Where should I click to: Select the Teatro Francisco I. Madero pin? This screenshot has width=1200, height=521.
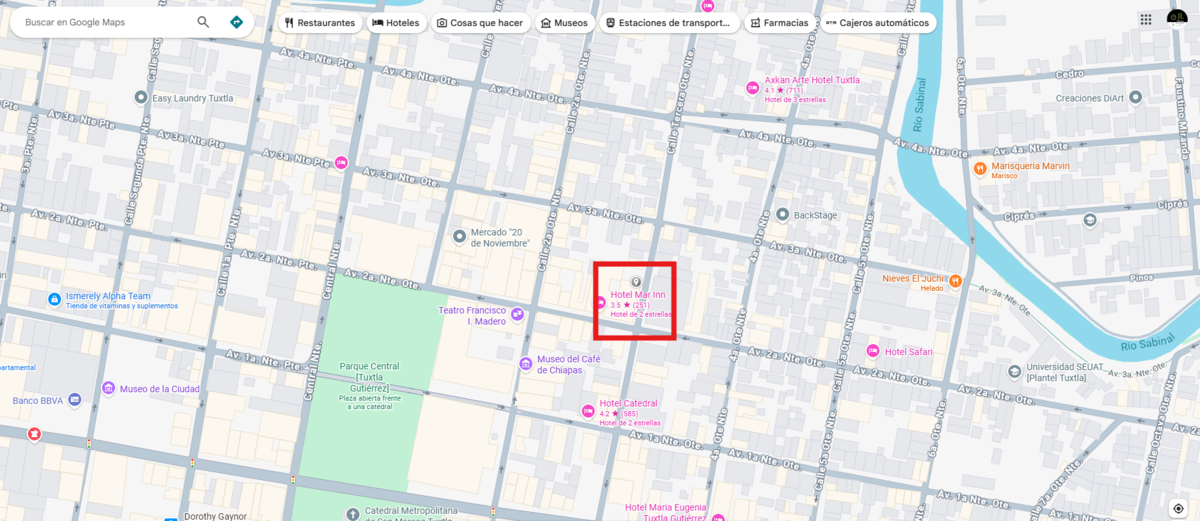[x=517, y=315]
